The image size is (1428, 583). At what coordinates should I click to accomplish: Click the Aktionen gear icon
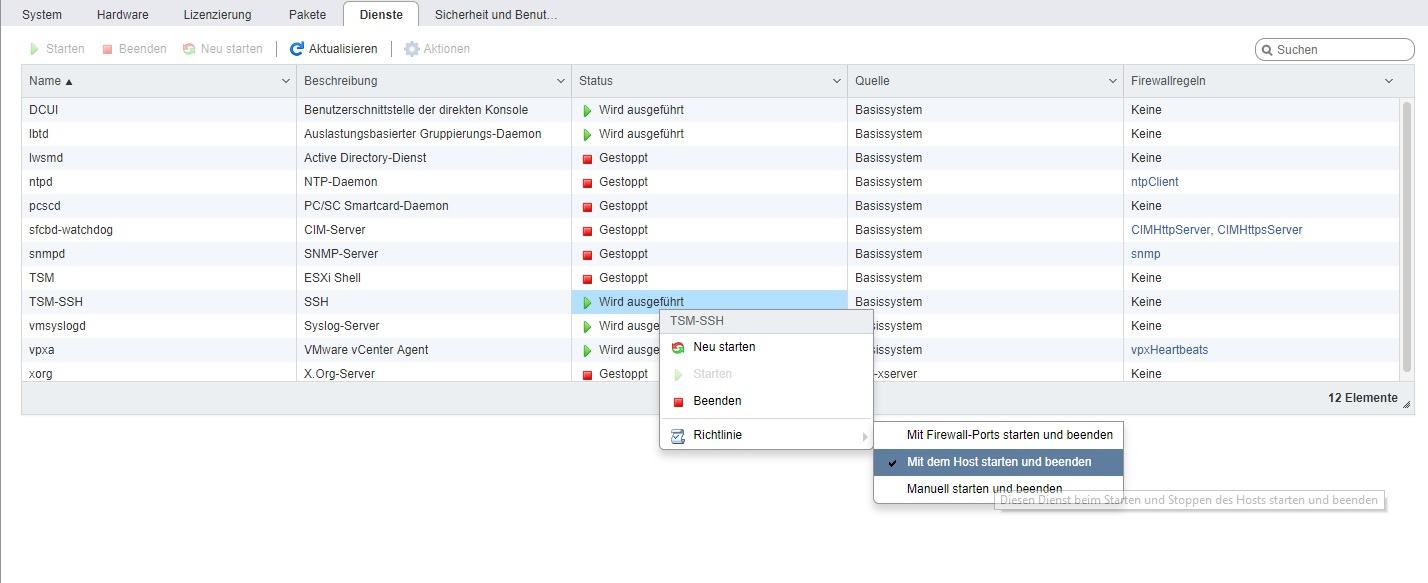click(x=411, y=49)
